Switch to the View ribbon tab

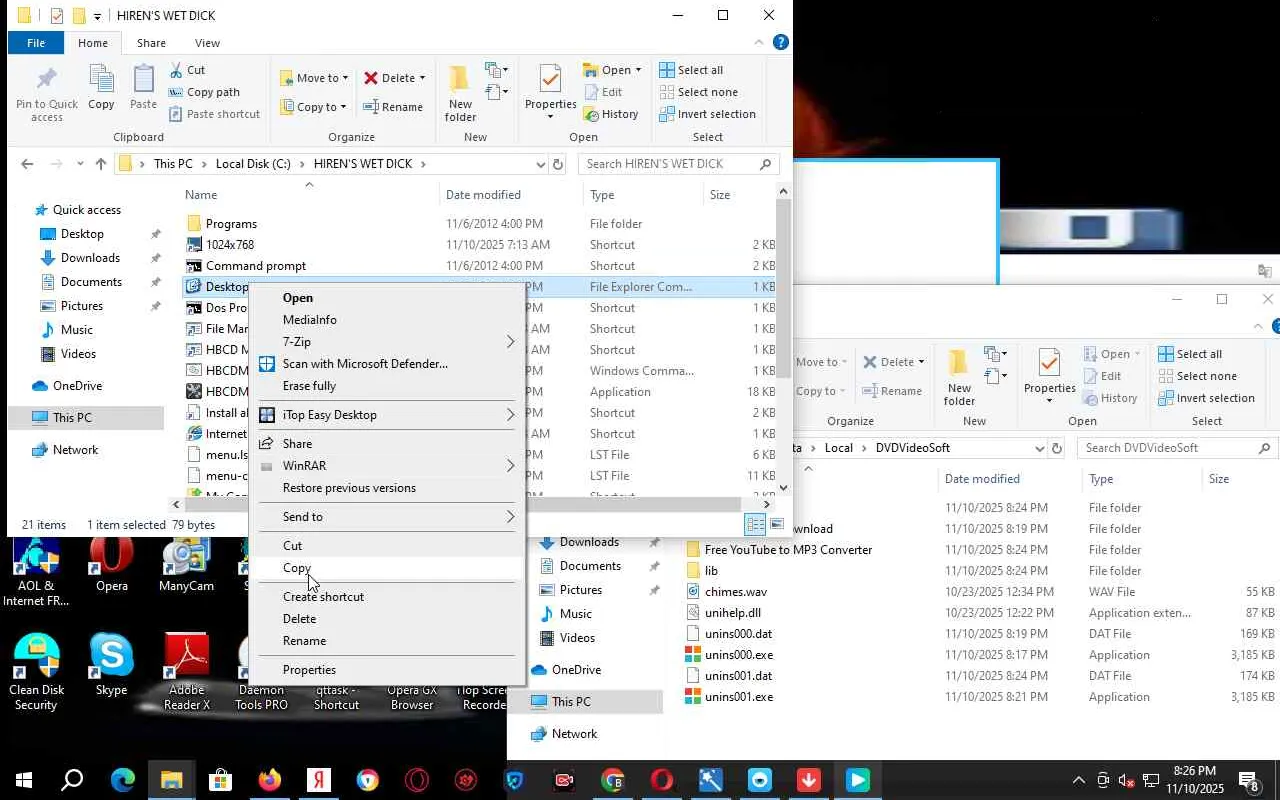click(x=207, y=43)
